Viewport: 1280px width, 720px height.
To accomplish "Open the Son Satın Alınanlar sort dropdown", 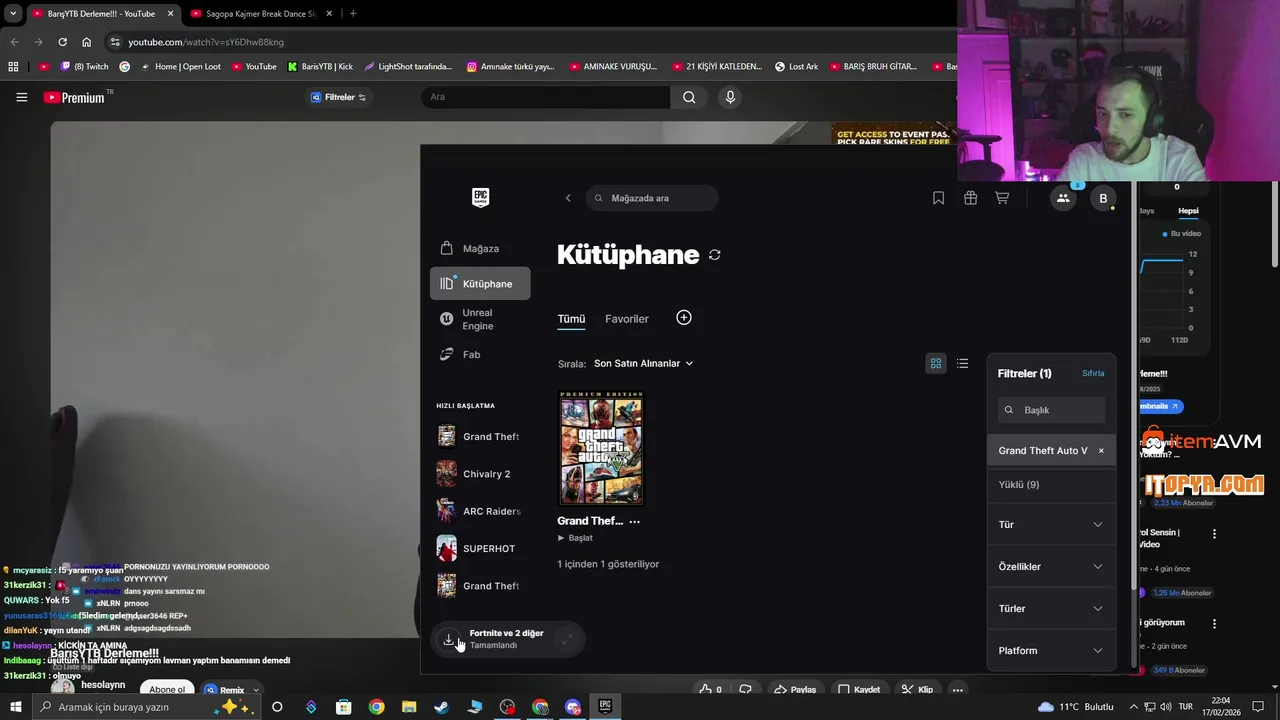I will pyautogui.click(x=643, y=363).
